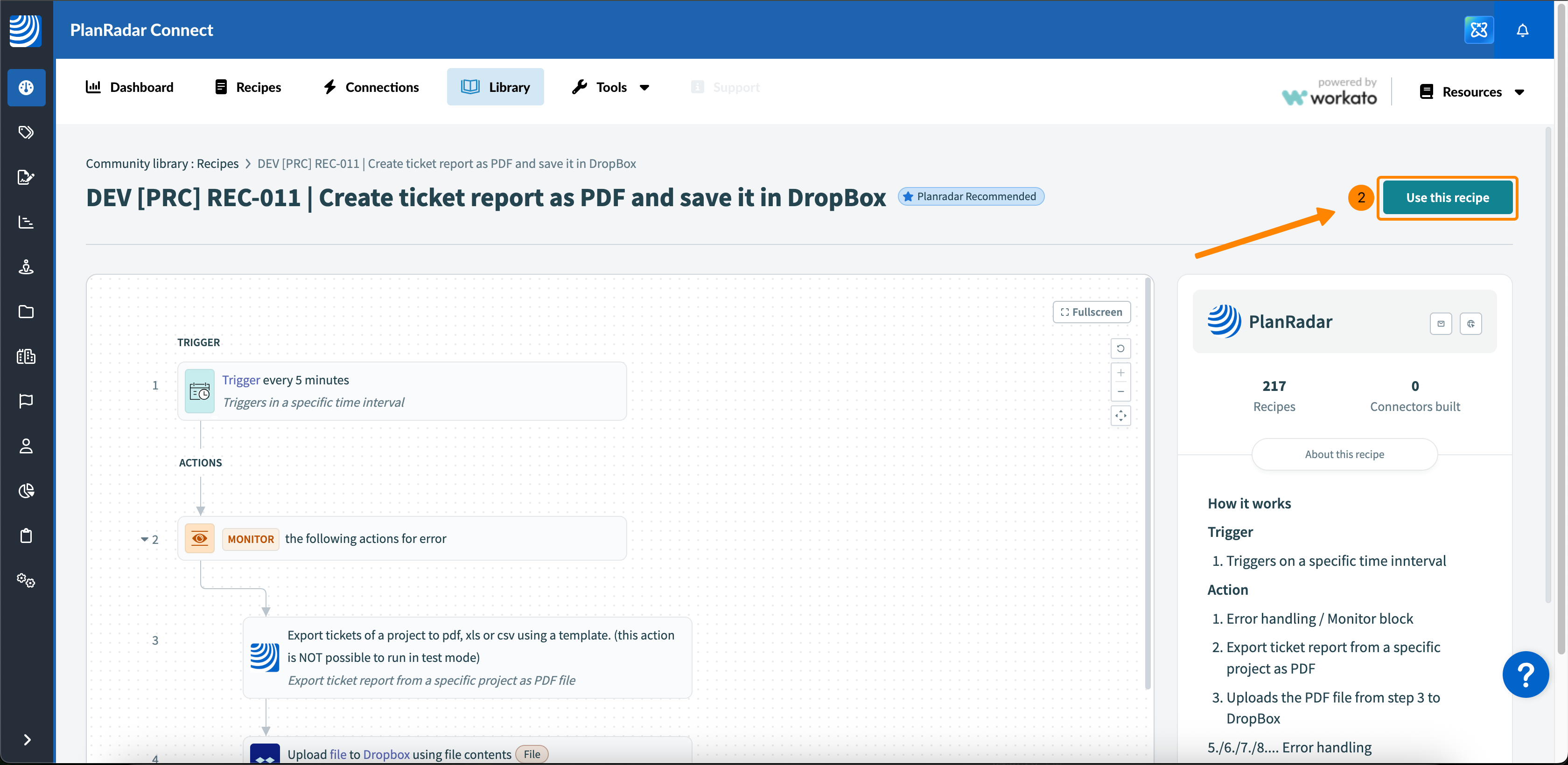Open the user profile sidebar icon
The height and width of the screenshot is (765, 1568).
26,446
